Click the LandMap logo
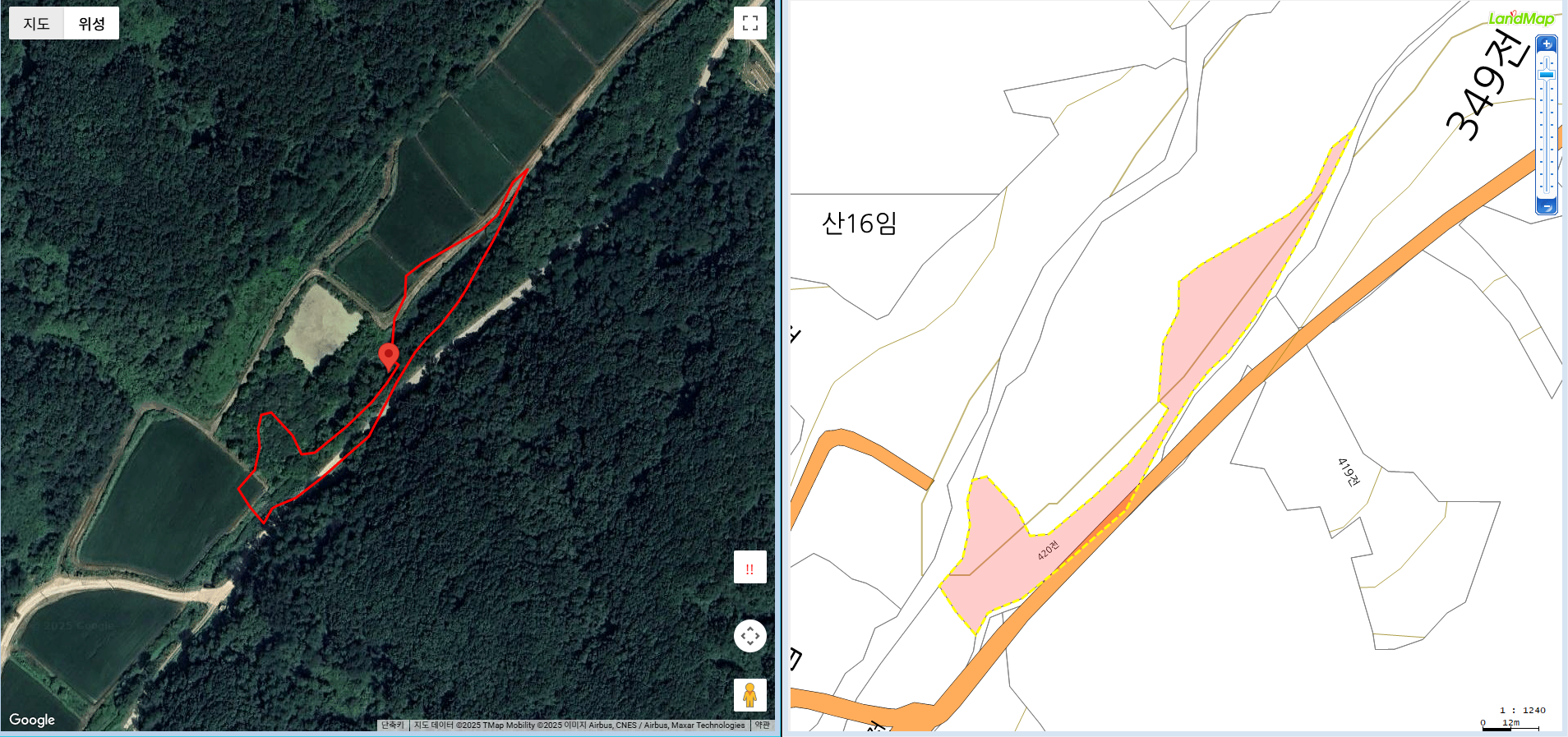The width and height of the screenshot is (1568, 737). [x=1521, y=18]
